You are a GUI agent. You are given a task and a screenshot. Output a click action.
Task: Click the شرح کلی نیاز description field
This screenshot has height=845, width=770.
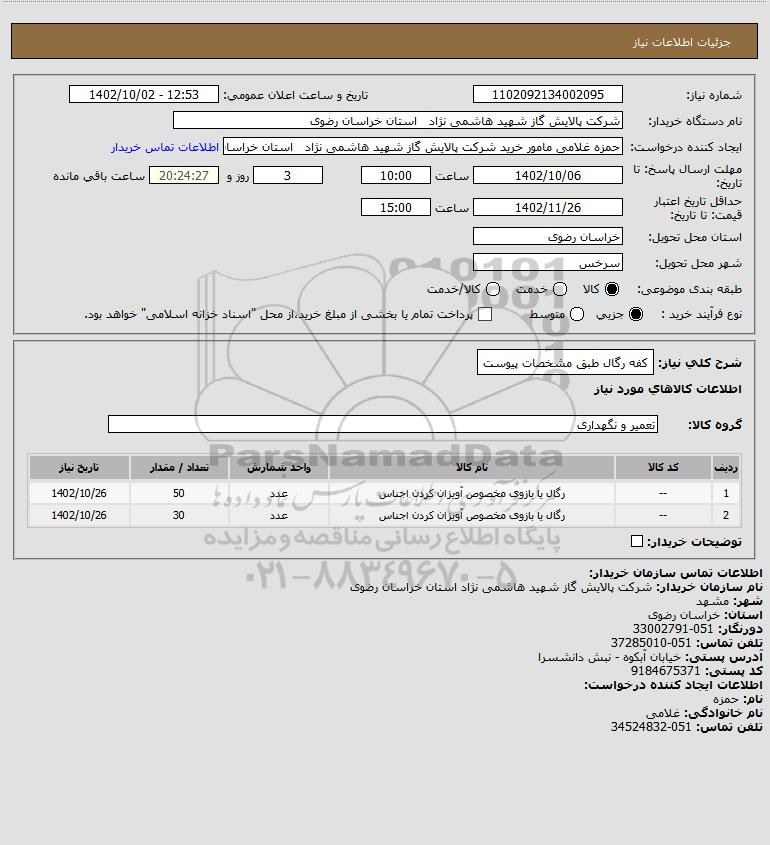click(565, 362)
